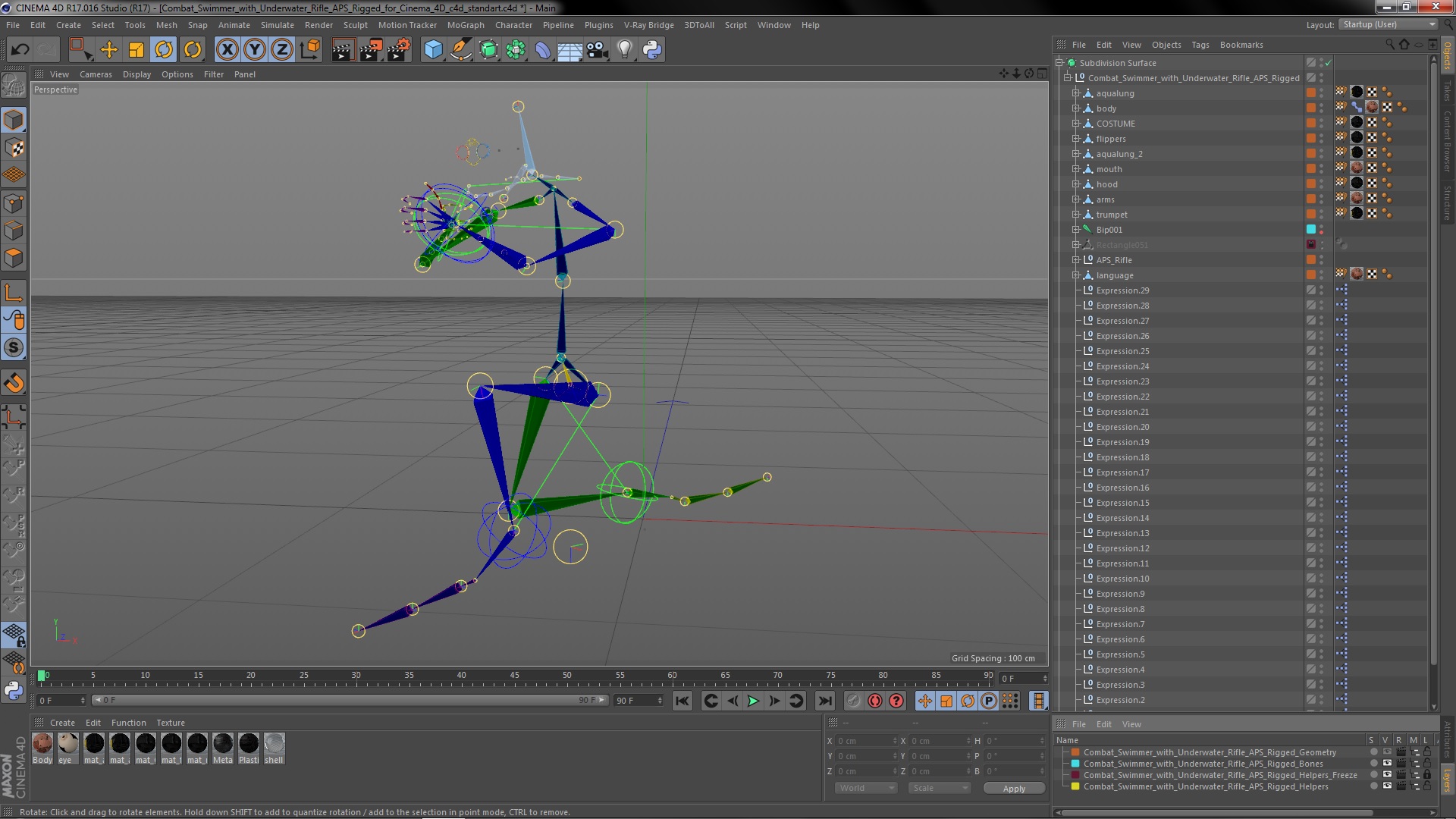Screen dimensions: 1456x819
Task: Add a light object
Action: coord(624,50)
